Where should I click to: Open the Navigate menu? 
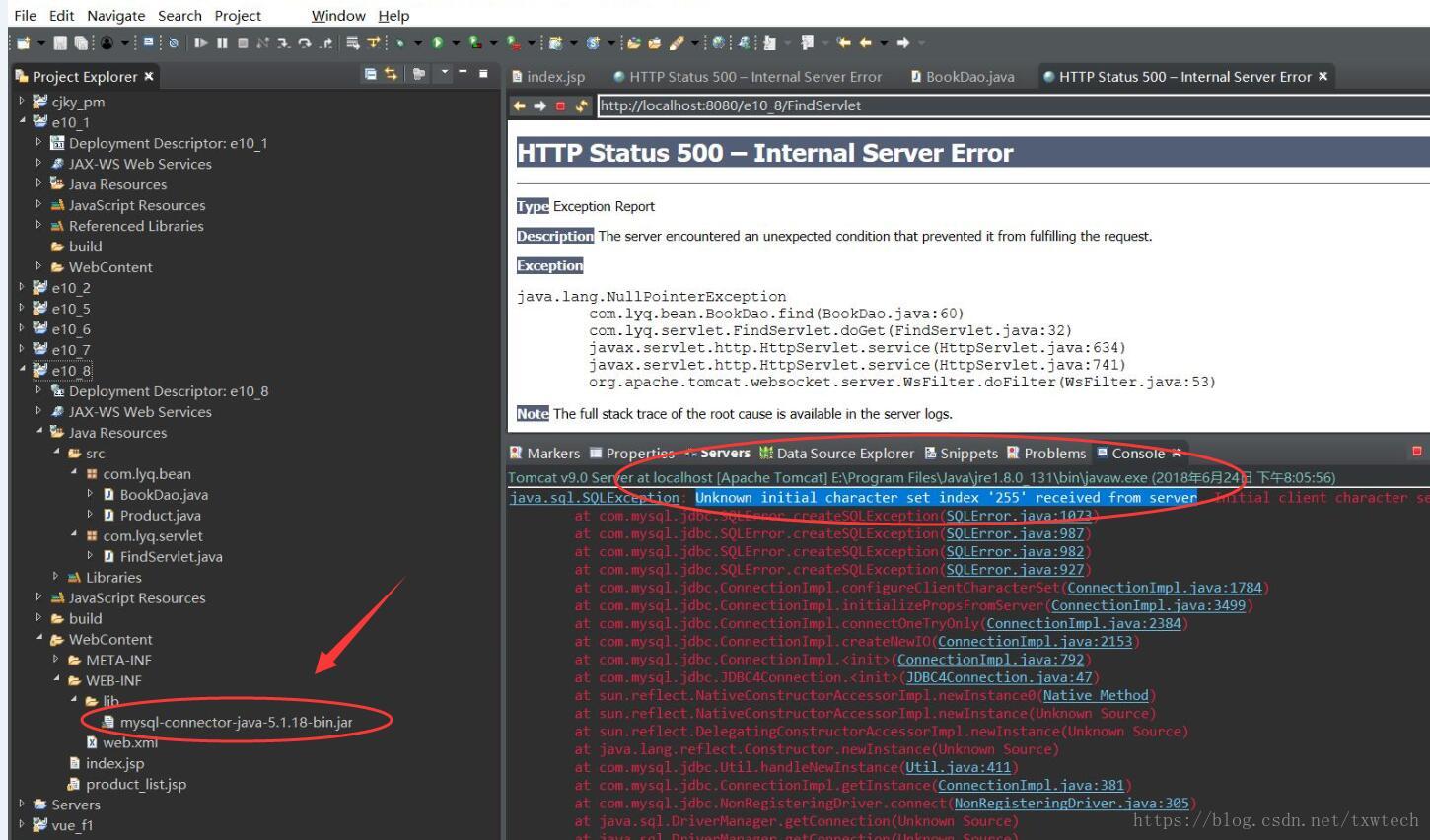(x=115, y=15)
